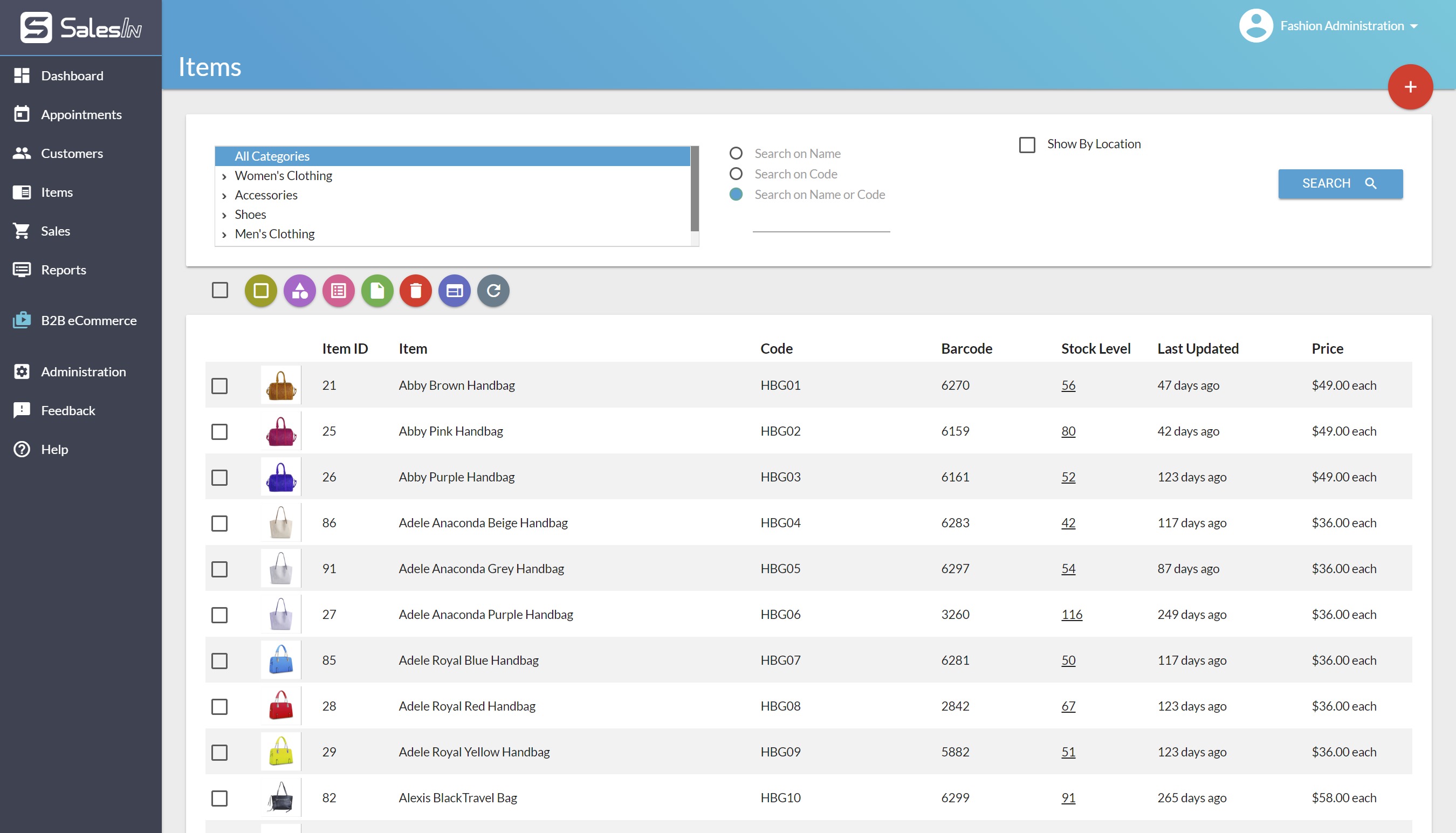Click the search text input field

click(821, 222)
